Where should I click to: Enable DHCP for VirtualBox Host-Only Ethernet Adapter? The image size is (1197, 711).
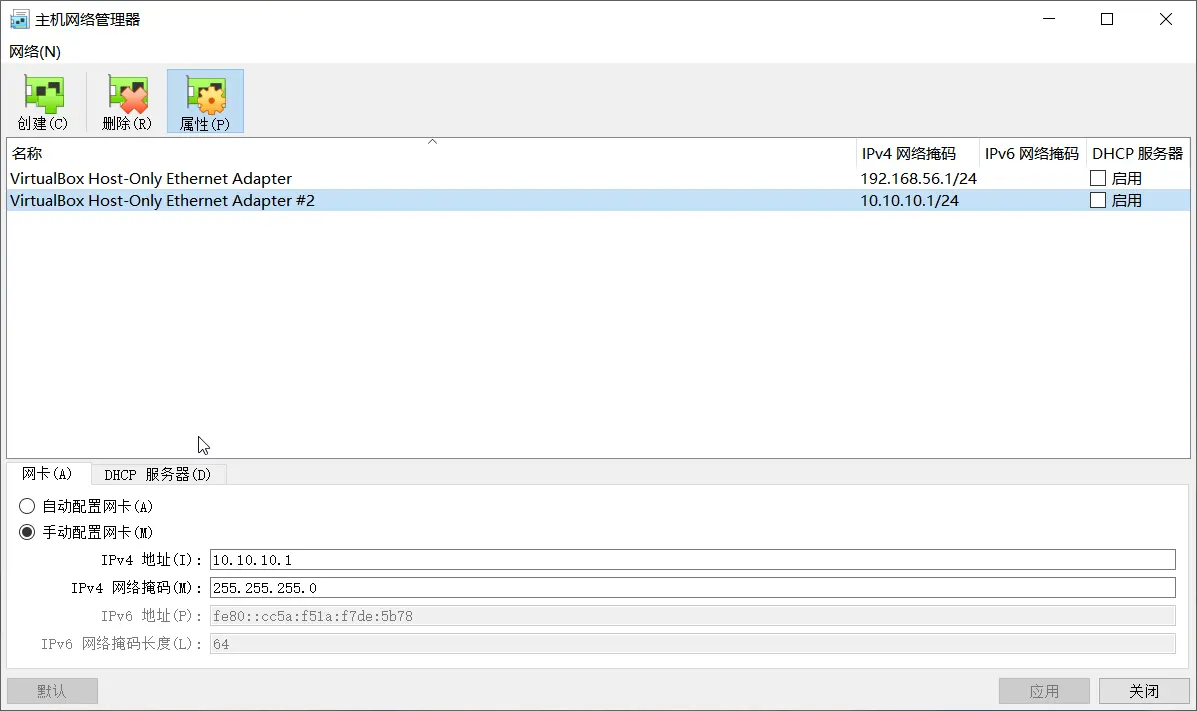click(1097, 178)
